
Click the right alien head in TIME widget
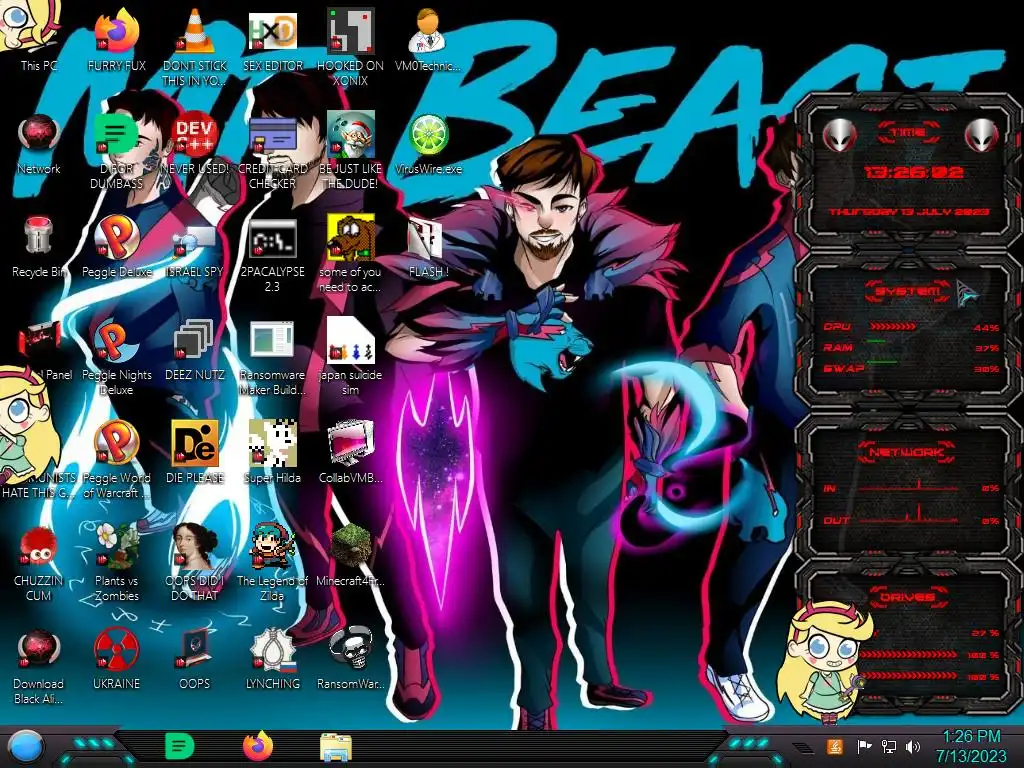[x=981, y=135]
